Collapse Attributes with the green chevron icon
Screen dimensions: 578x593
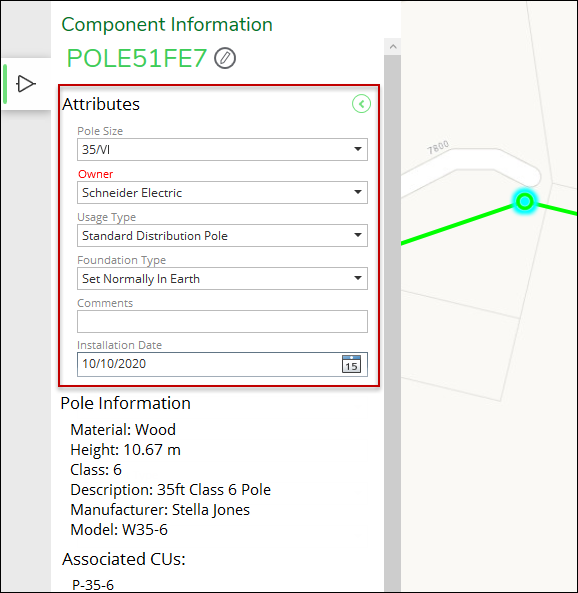[x=361, y=104]
